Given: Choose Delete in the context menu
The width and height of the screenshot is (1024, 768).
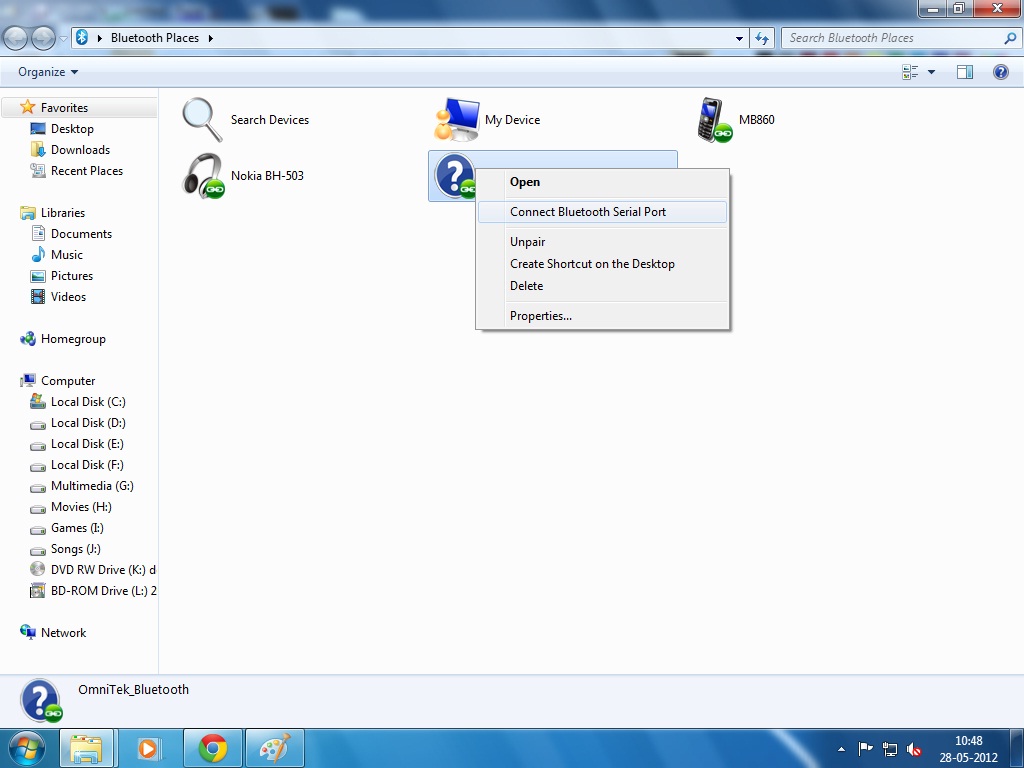Looking at the screenshot, I should click(x=601, y=286).
